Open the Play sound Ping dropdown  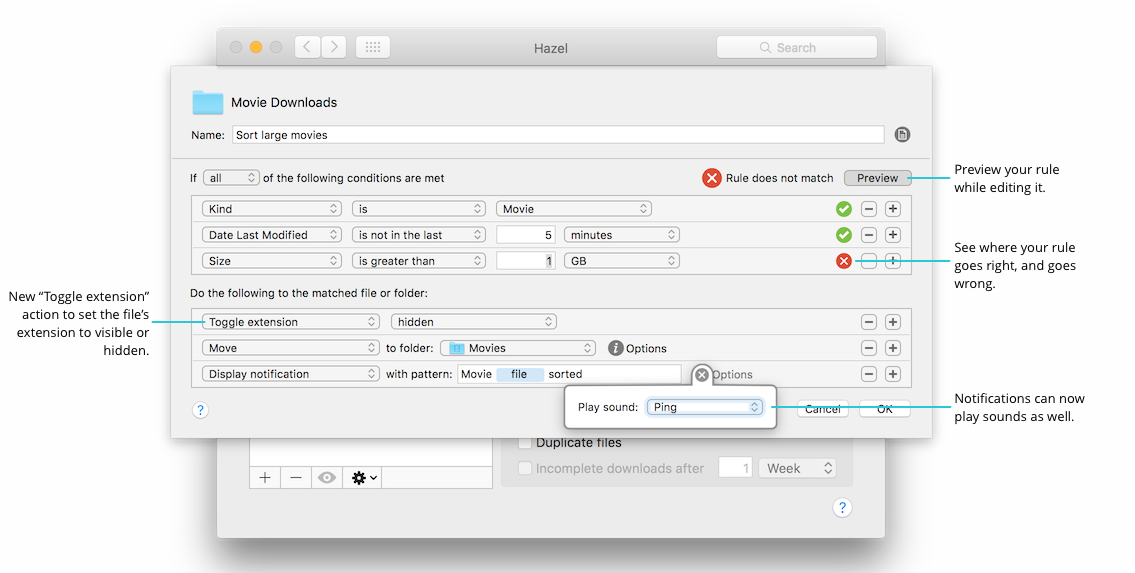[704, 407]
